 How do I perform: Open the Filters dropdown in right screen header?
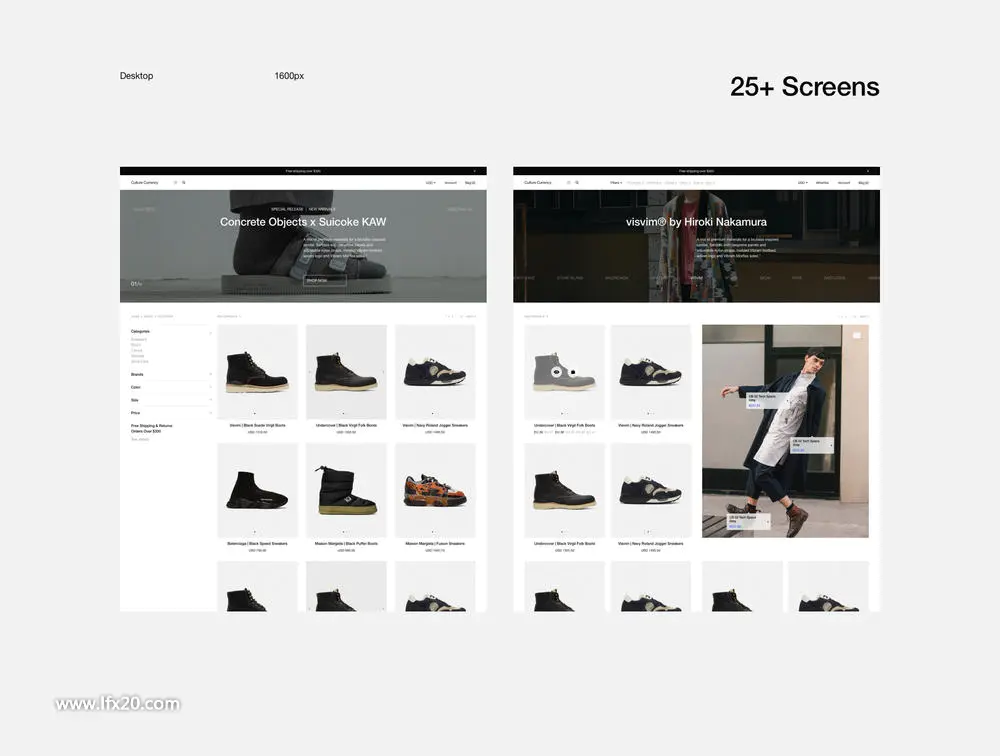coord(616,182)
